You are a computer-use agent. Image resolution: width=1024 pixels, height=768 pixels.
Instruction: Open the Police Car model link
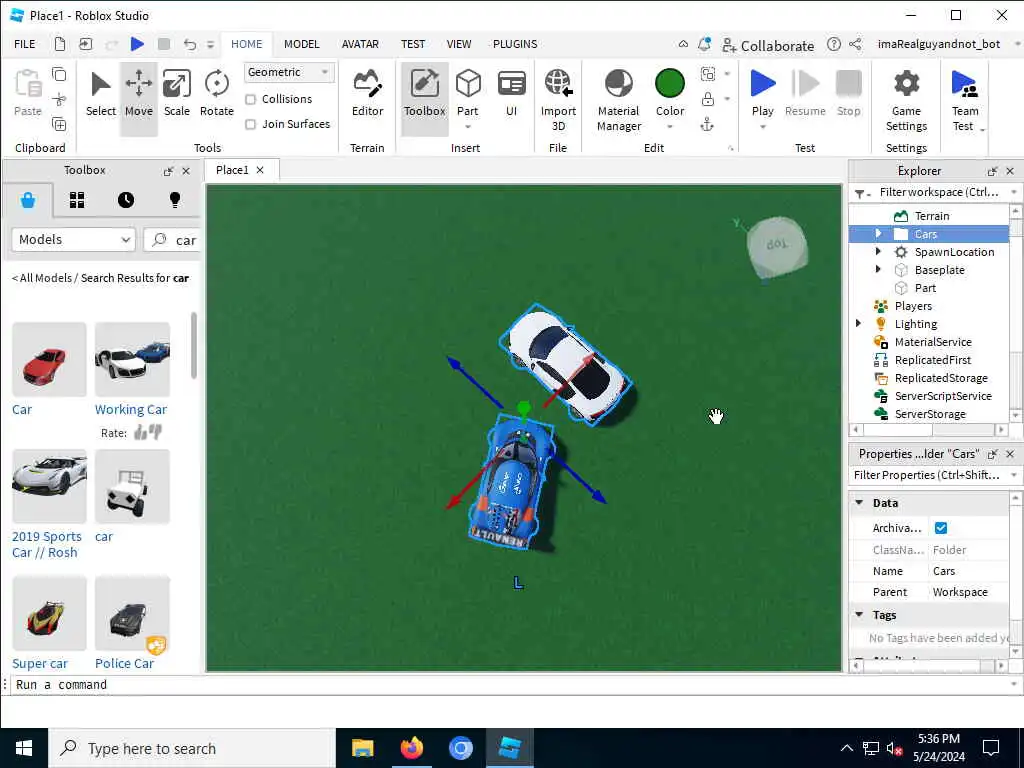click(x=124, y=664)
